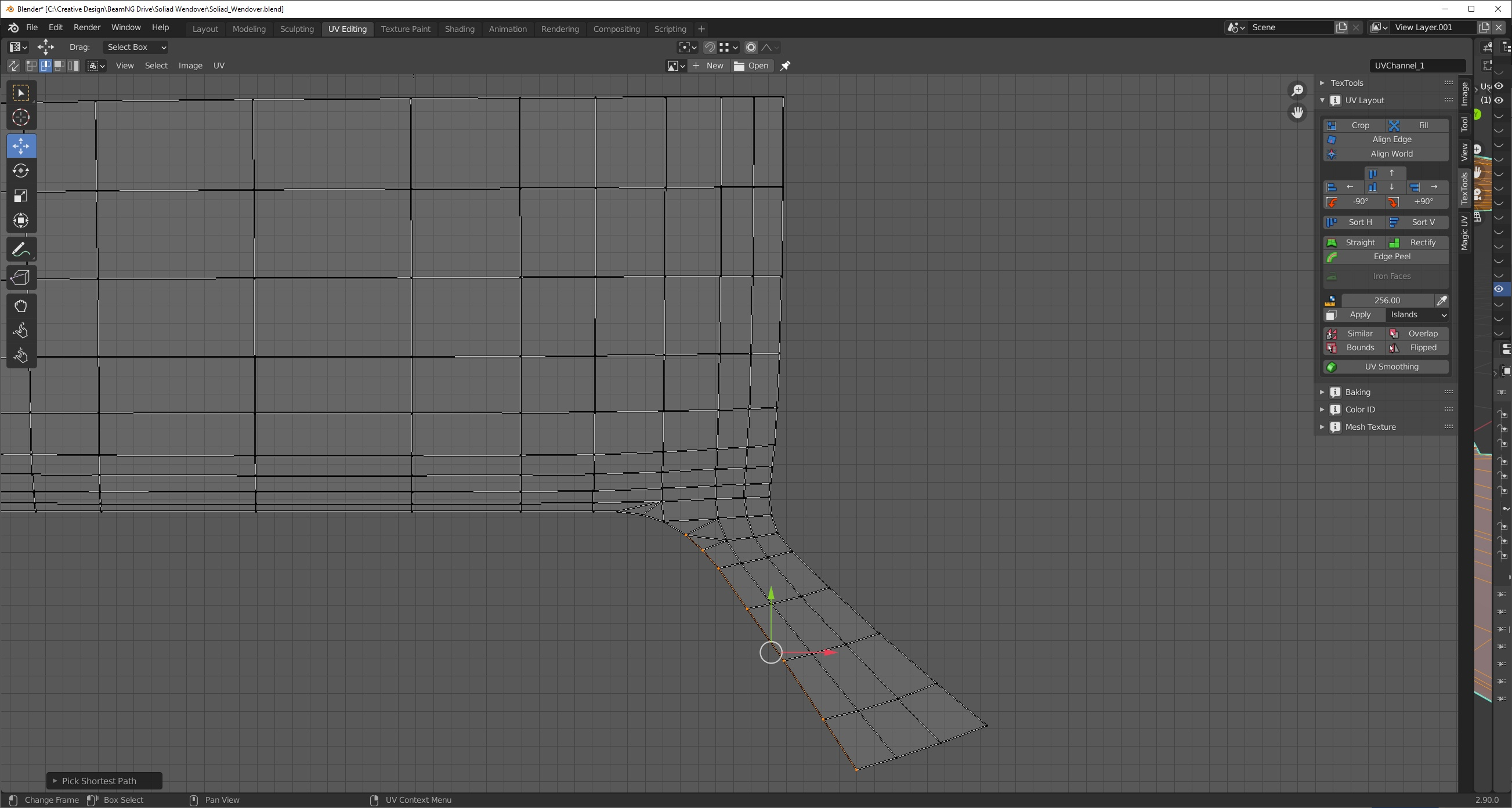Toggle UV sync selection
Screen dimensions: 1512x808
tap(13, 66)
